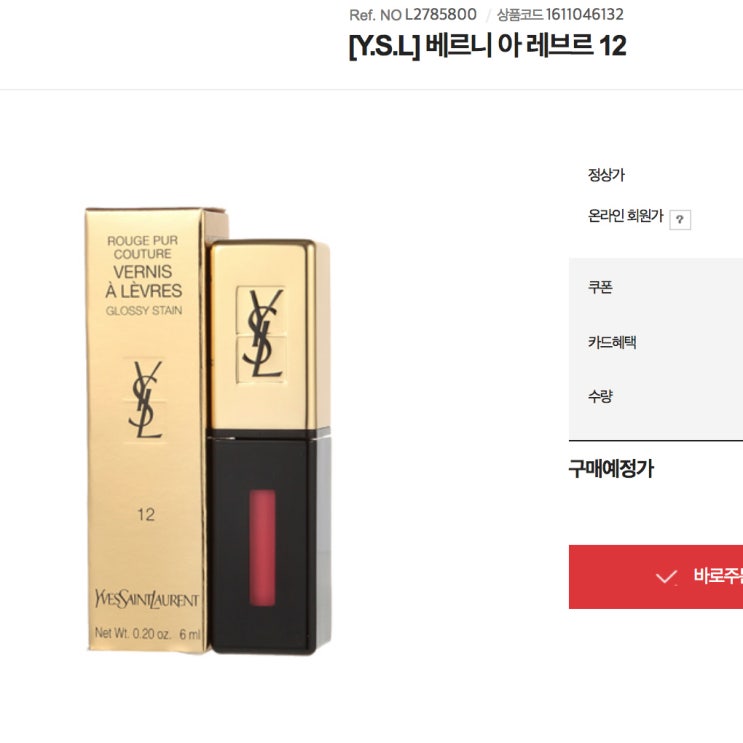Click the YSL logo on the gold lipstick cap
Viewport: 743px width, 743px height.
coord(262,334)
